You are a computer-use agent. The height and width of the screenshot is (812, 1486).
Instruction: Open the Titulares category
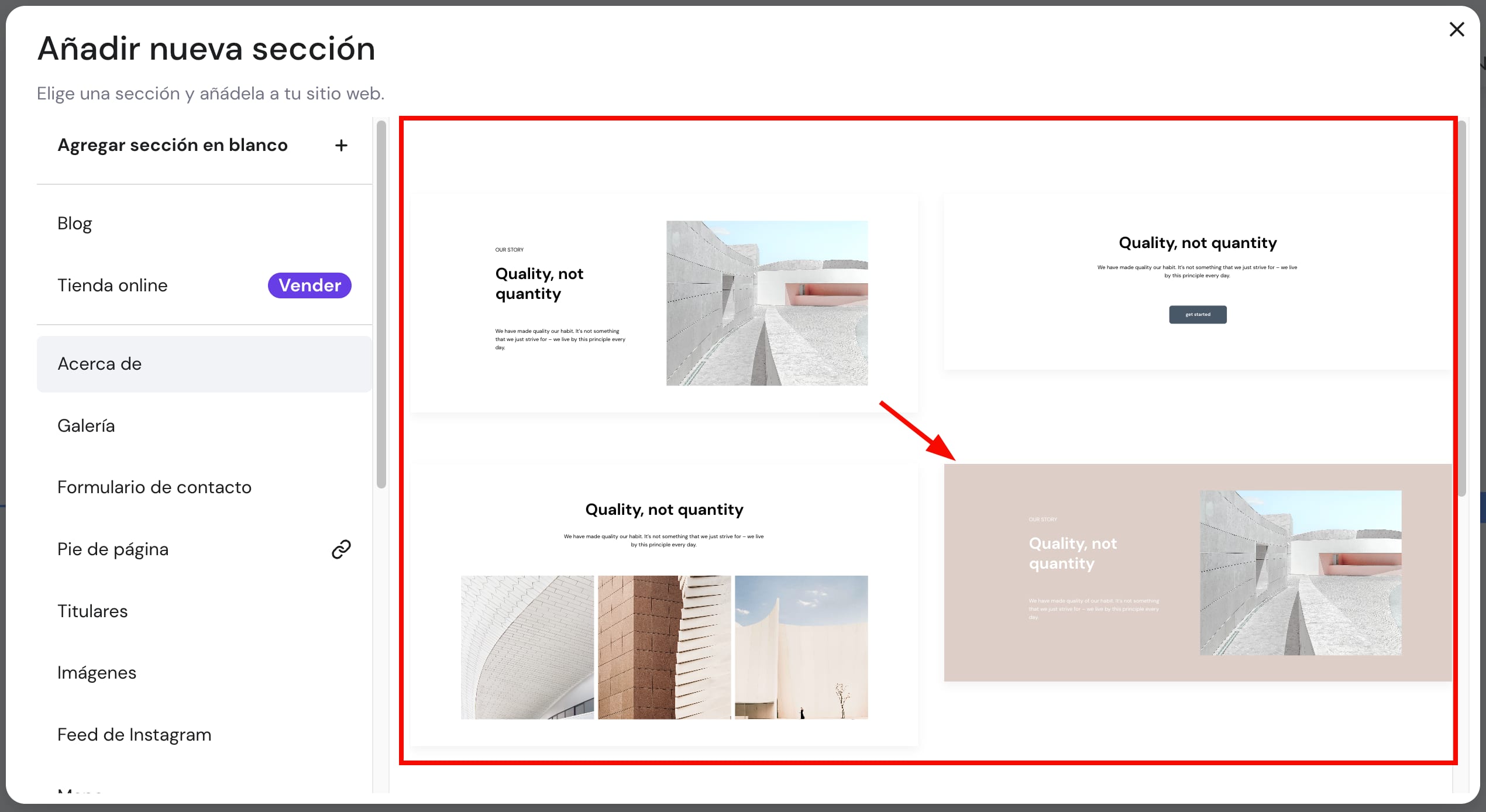click(x=92, y=611)
